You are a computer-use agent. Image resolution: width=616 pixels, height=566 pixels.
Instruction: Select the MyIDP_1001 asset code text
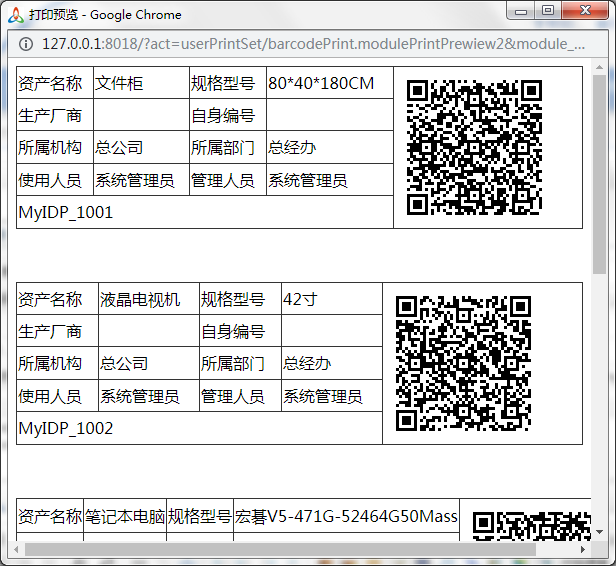click(x=66, y=212)
